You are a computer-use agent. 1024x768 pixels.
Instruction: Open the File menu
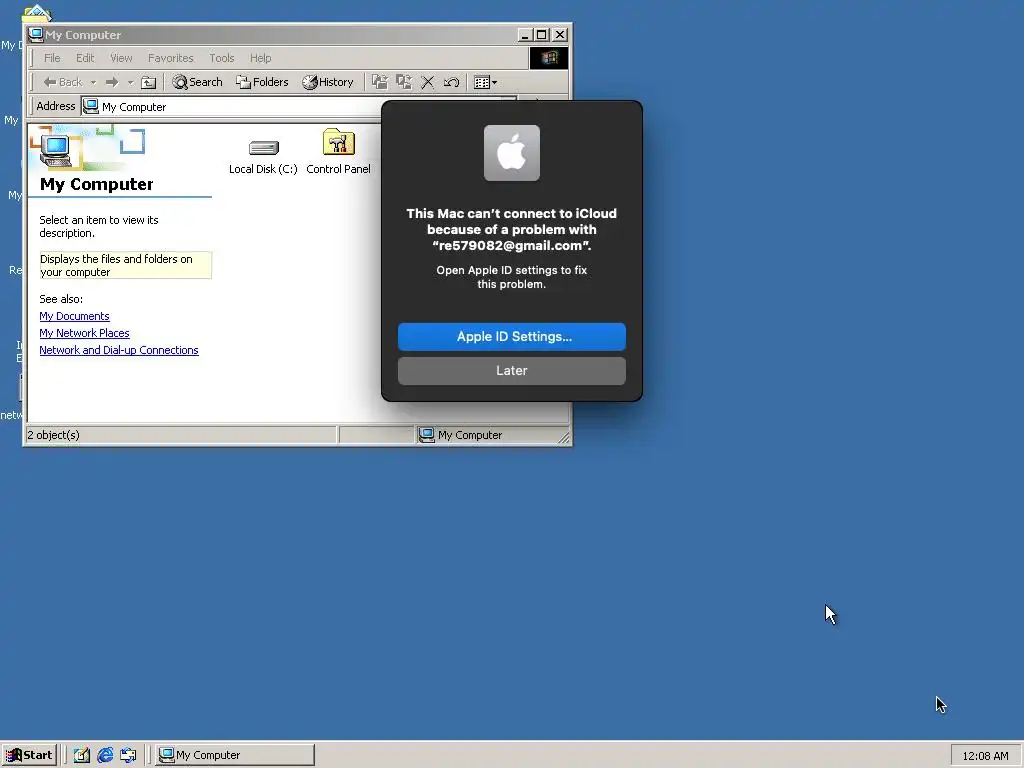coord(52,58)
